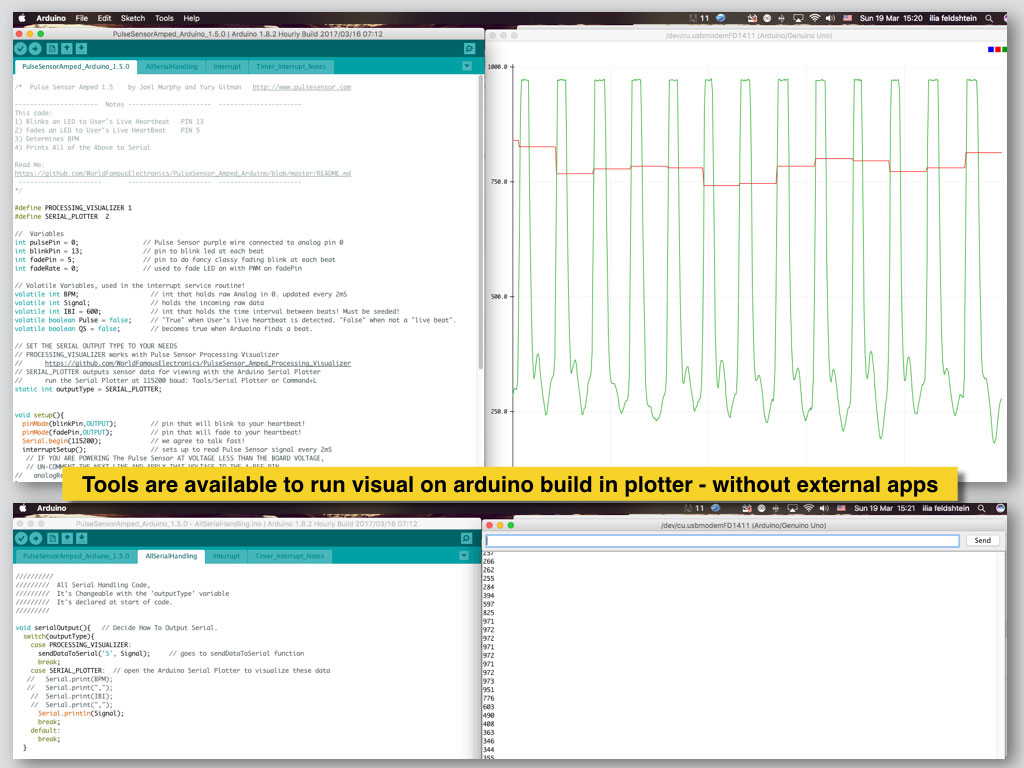Select PulseSensorAmped_Arduino_1.5.0 tab in lower window
Image resolution: width=1024 pixels, height=768 pixels.
(x=76, y=556)
